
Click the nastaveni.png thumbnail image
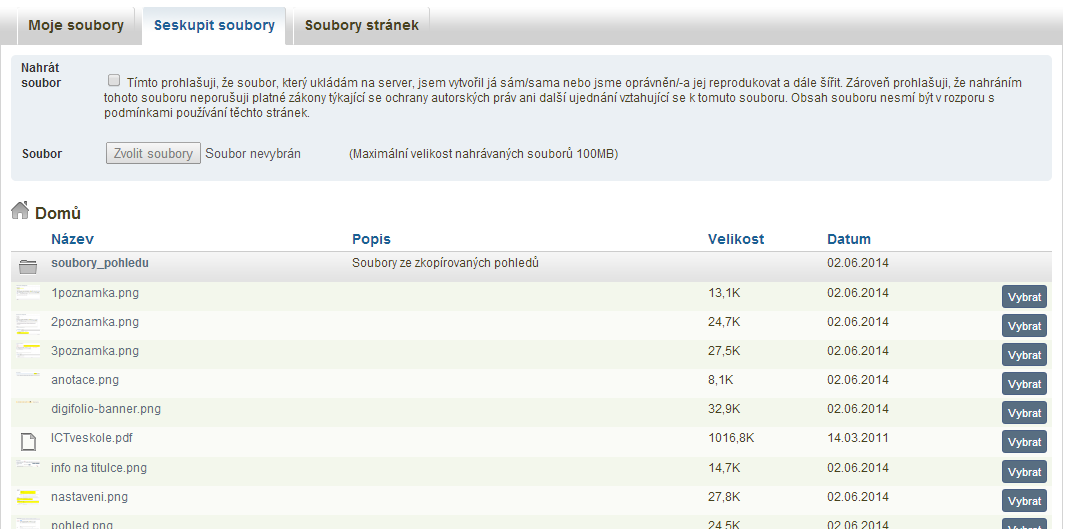tap(28, 497)
